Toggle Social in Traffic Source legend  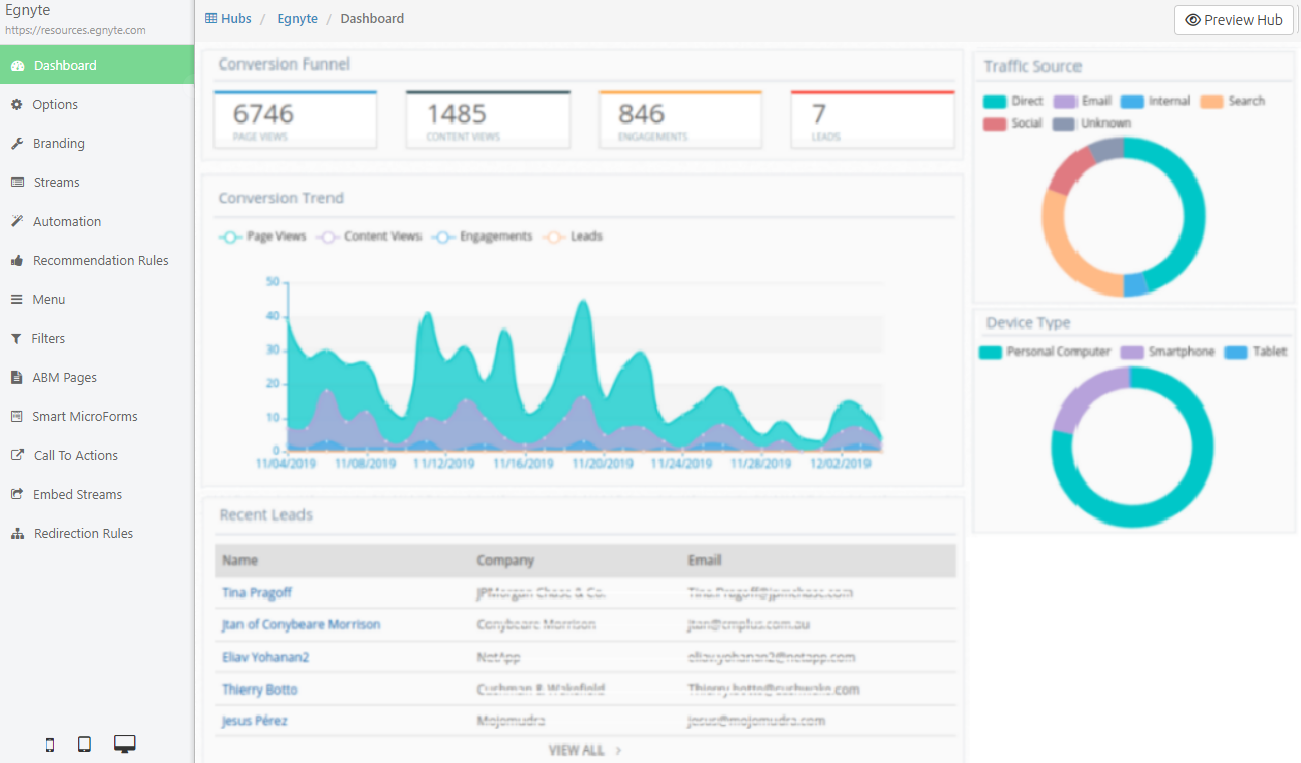1013,123
